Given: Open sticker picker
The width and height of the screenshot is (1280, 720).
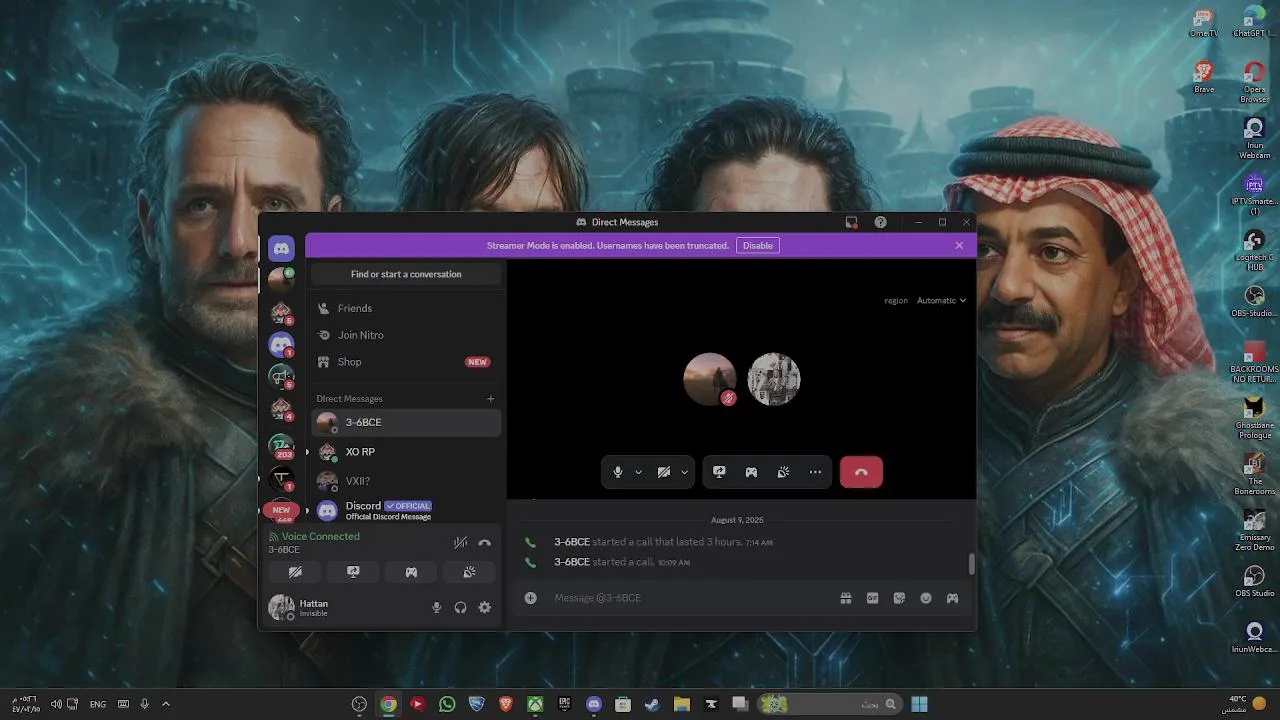Looking at the screenshot, I should [x=899, y=598].
